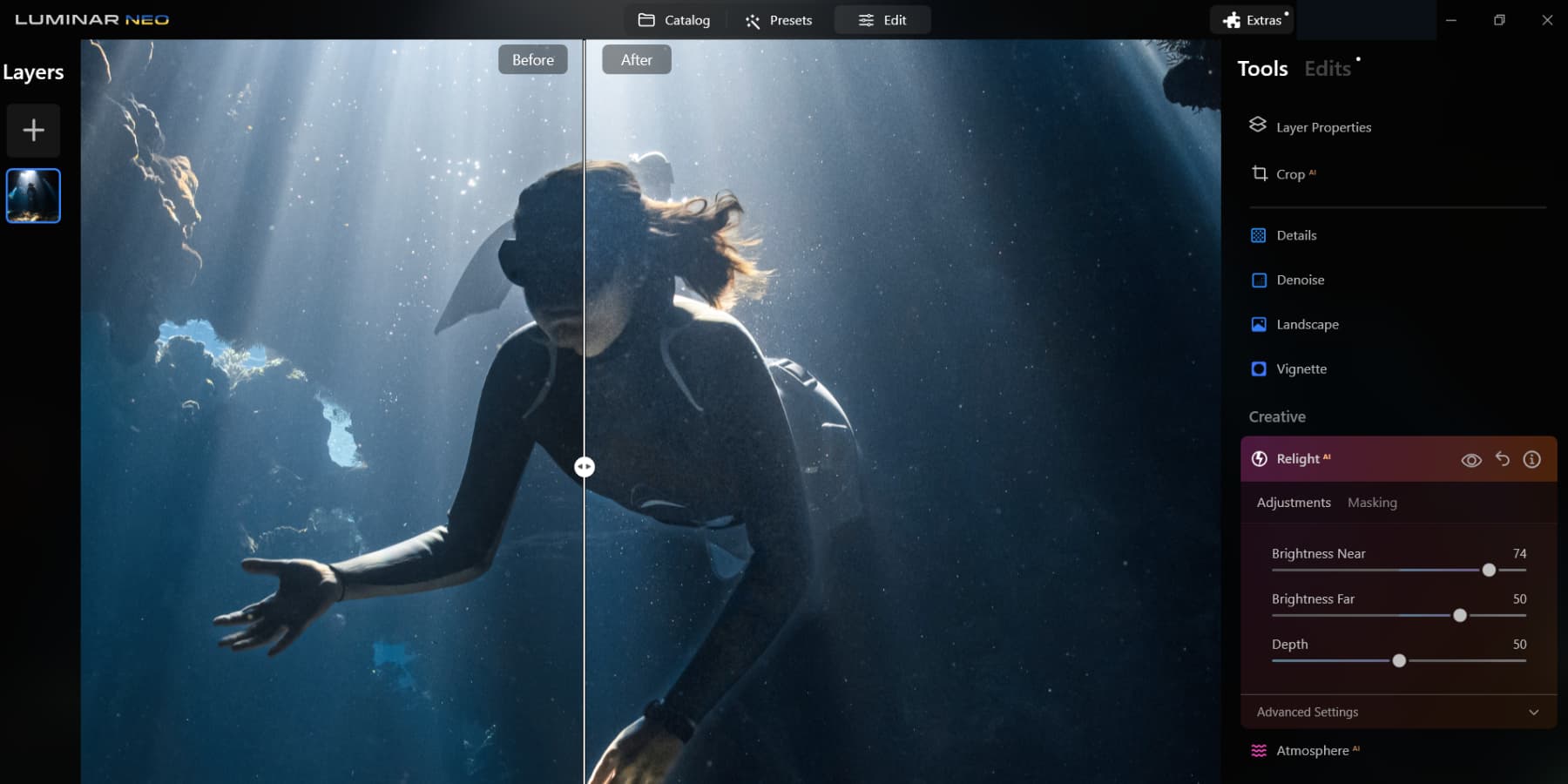Expand Advanced Settings
Image resolution: width=1568 pixels, height=784 pixels.
(x=1305, y=712)
